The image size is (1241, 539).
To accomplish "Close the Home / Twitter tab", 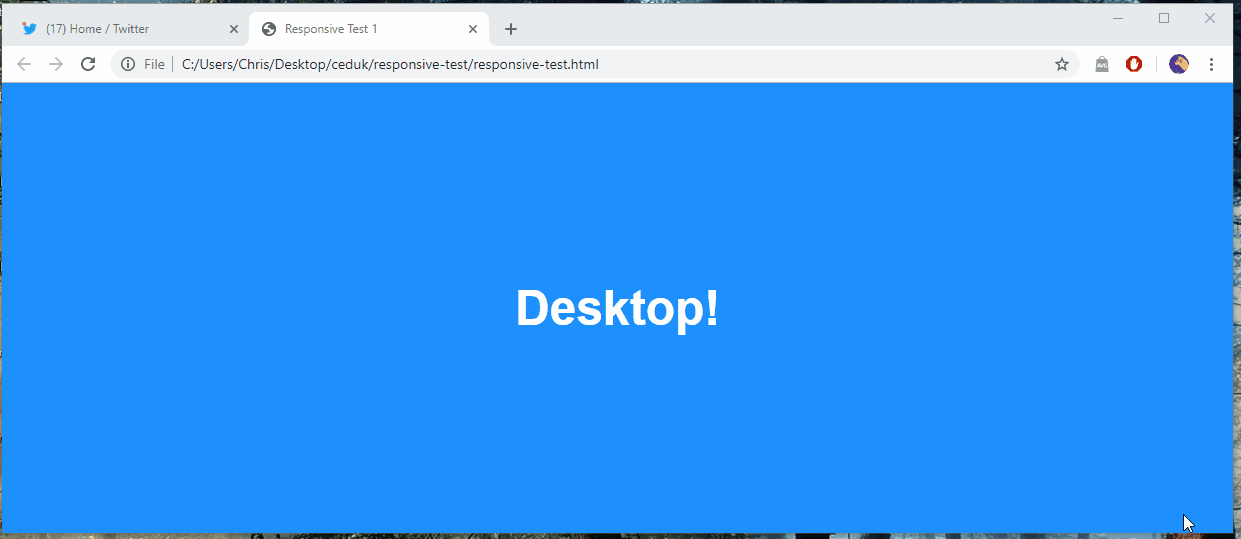I will [234, 29].
